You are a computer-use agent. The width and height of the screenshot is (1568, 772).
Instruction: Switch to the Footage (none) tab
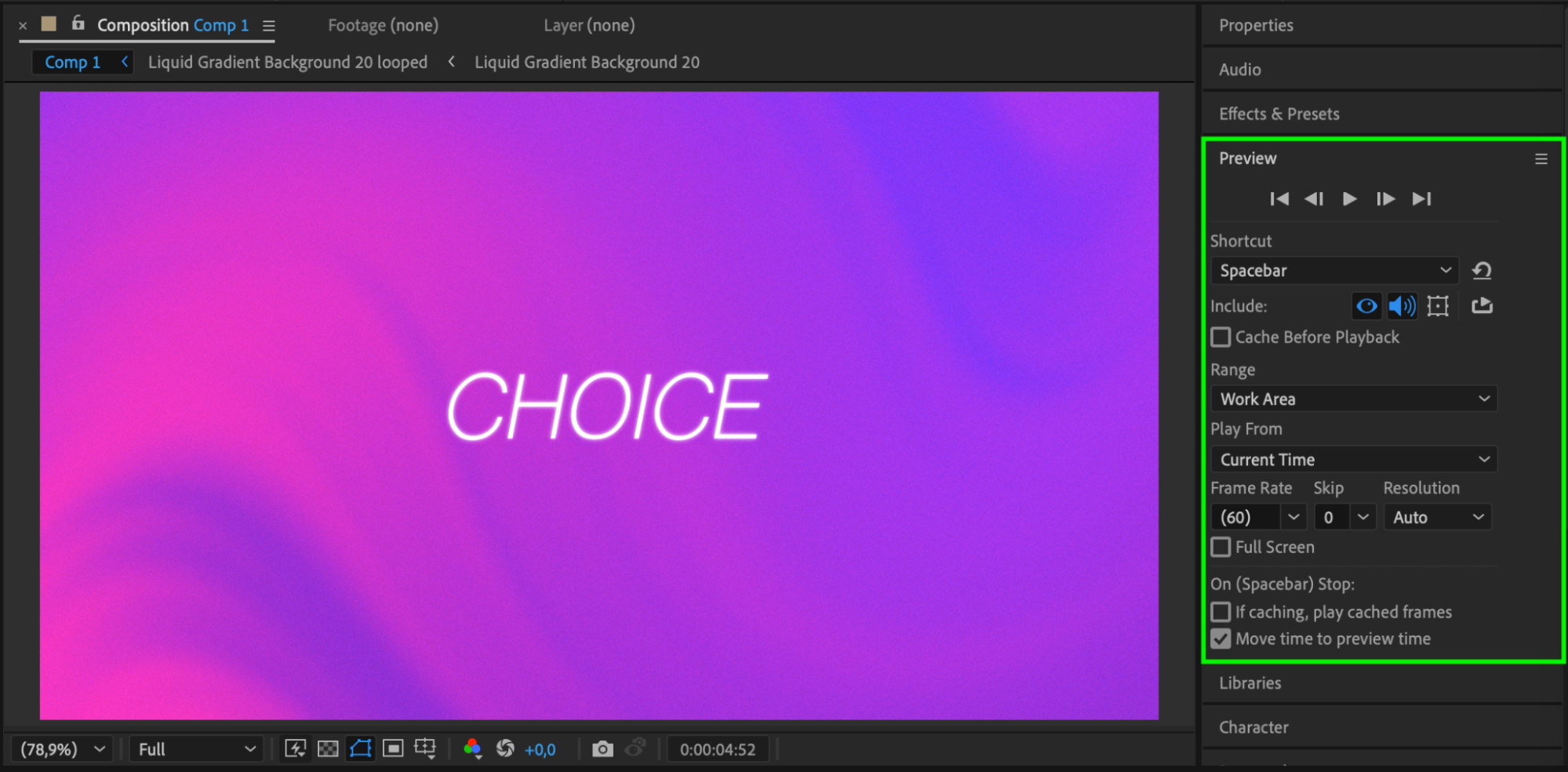[x=383, y=25]
